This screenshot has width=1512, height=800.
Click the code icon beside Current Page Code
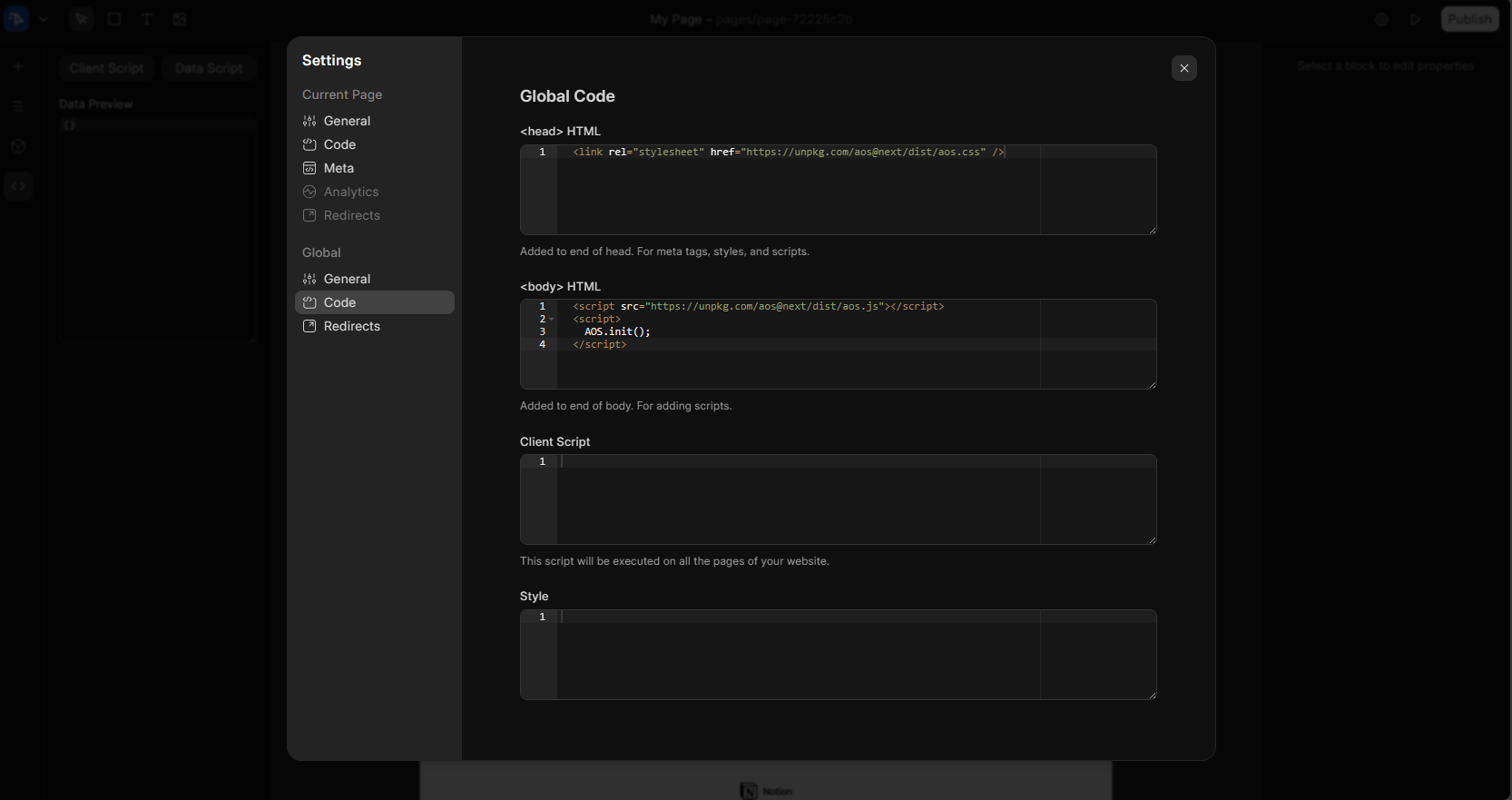[x=309, y=144]
